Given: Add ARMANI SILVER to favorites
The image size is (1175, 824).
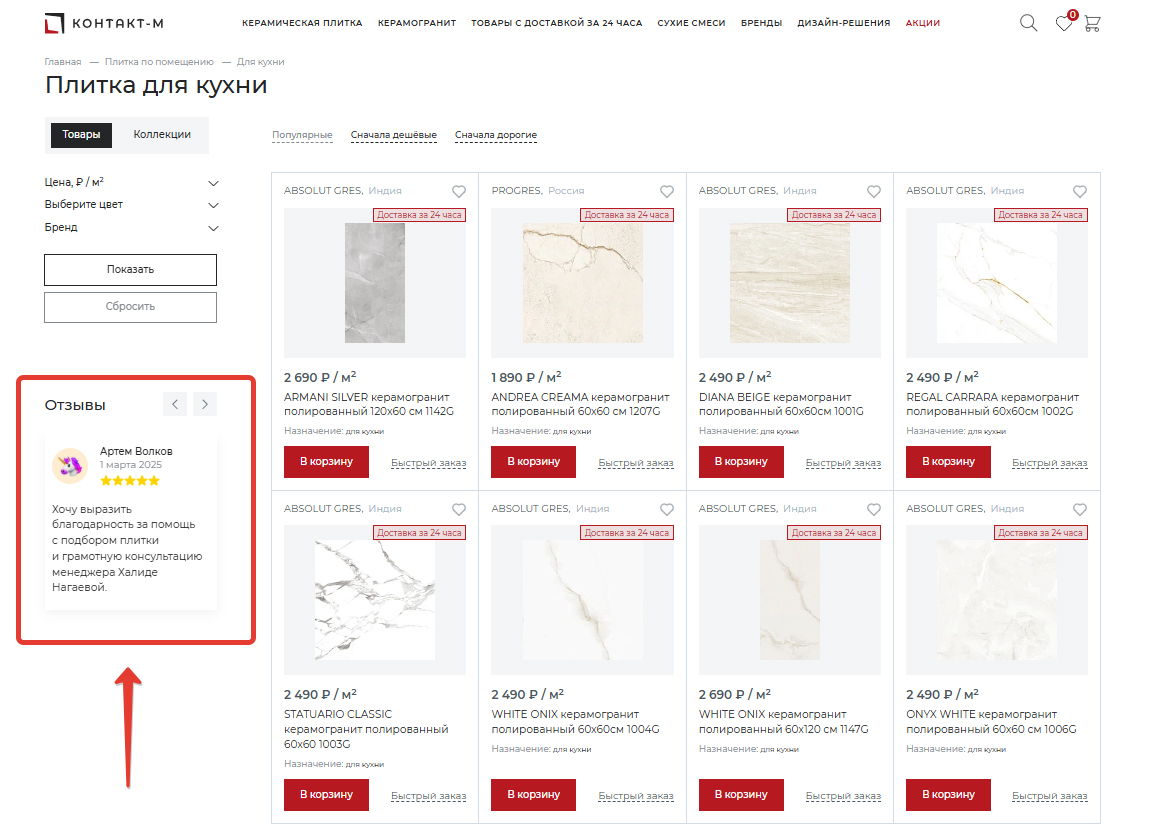Looking at the screenshot, I should (x=459, y=191).
